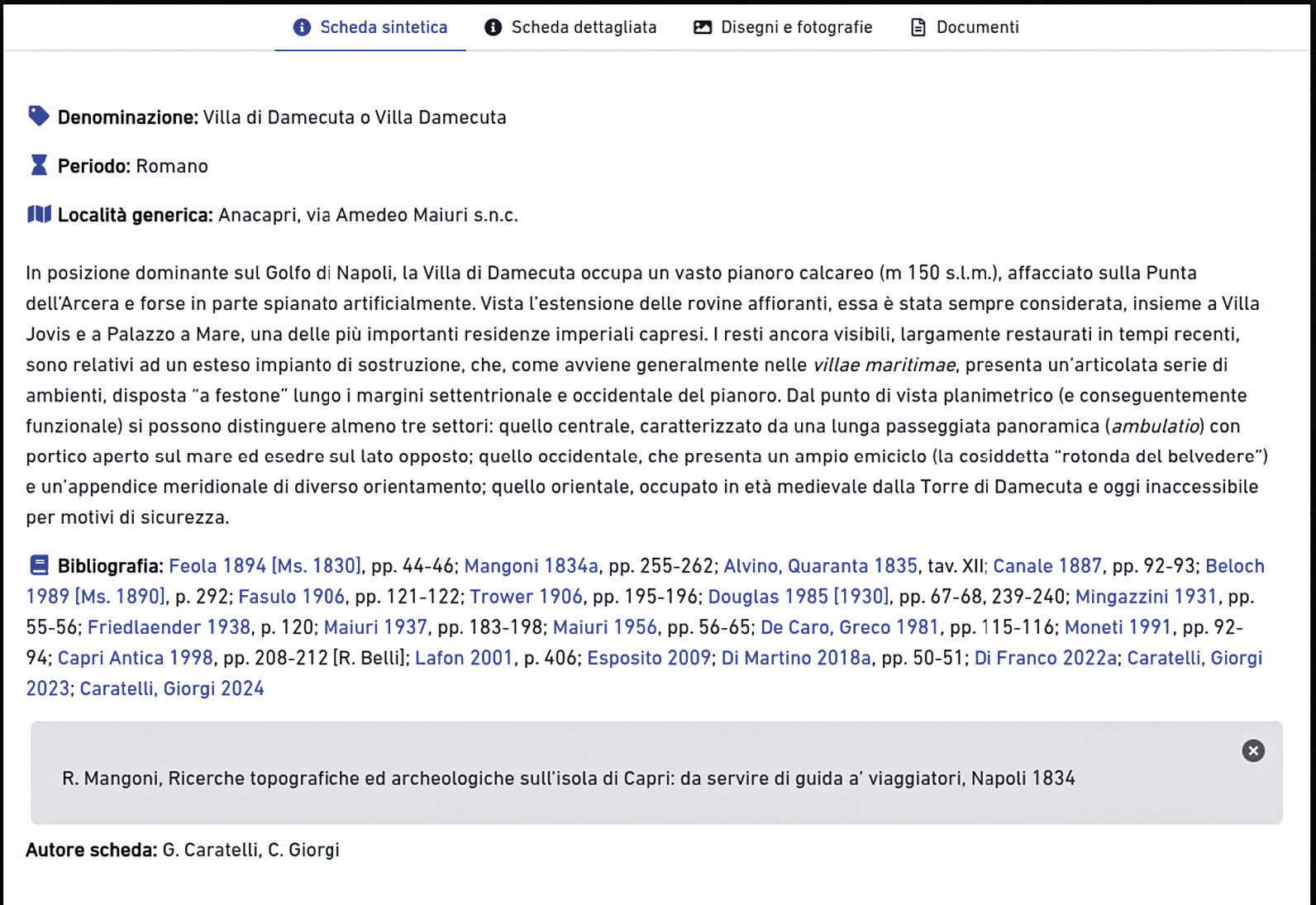
Task: Click the Alvino, Quaranta 1835 citation
Action: [x=820, y=566]
